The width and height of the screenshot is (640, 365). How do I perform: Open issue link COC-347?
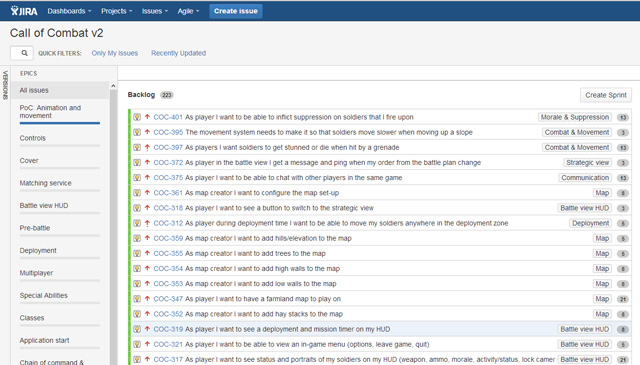point(168,299)
